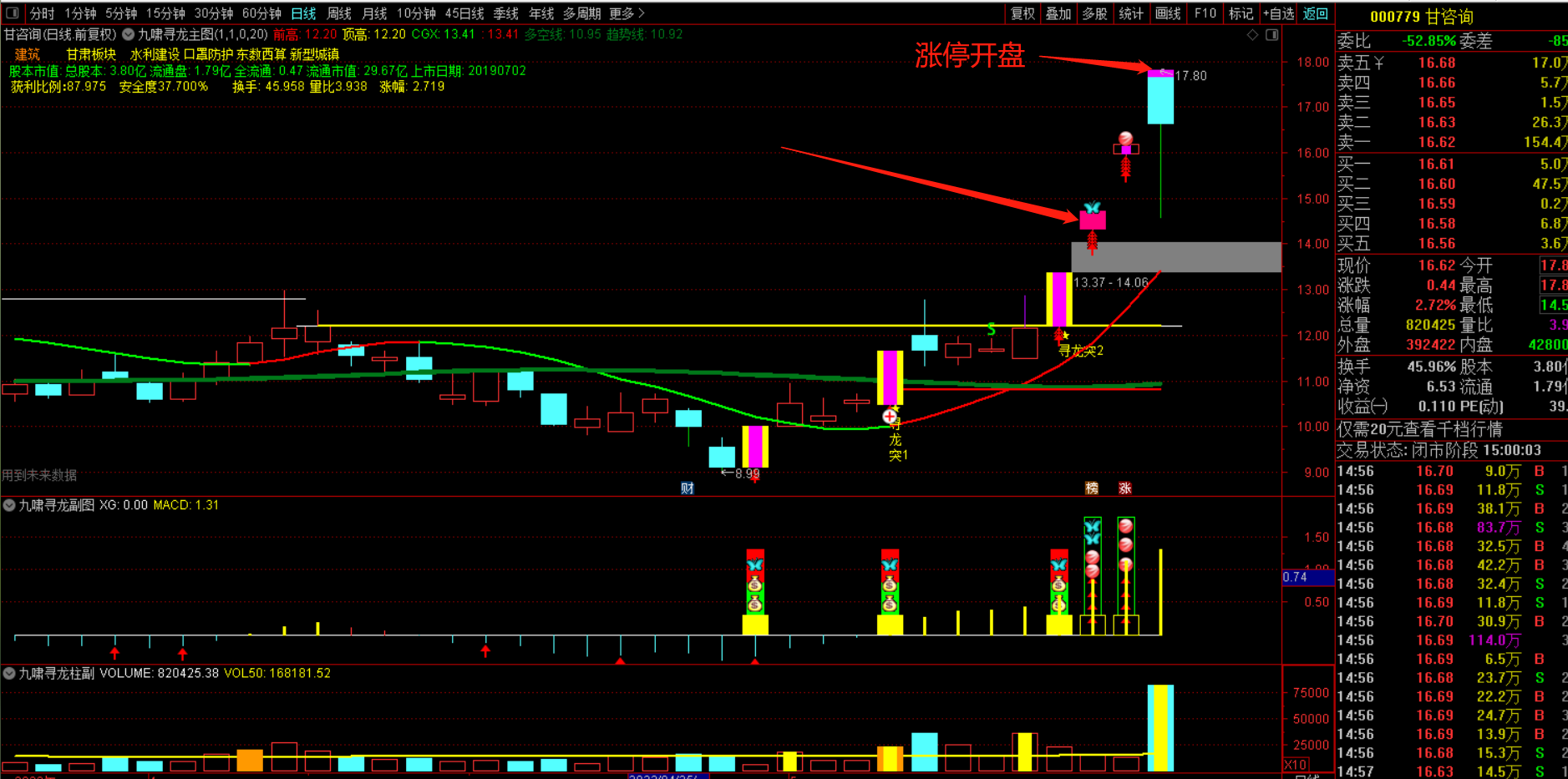The image size is (1568, 779).
Task: Toggle the left sidebar panel icon
Action: click(12, 13)
